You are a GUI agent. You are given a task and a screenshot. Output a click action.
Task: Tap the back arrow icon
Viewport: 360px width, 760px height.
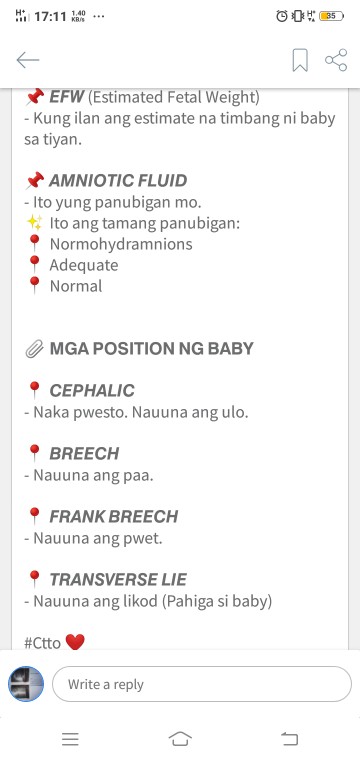tap(28, 60)
